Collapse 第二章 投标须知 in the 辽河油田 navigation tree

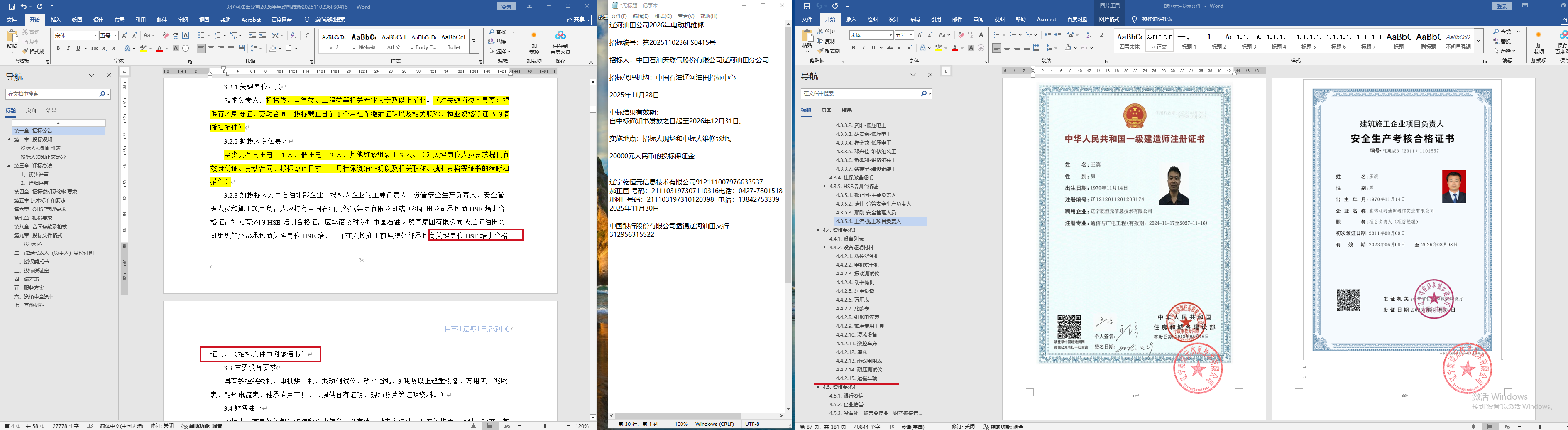pos(9,140)
